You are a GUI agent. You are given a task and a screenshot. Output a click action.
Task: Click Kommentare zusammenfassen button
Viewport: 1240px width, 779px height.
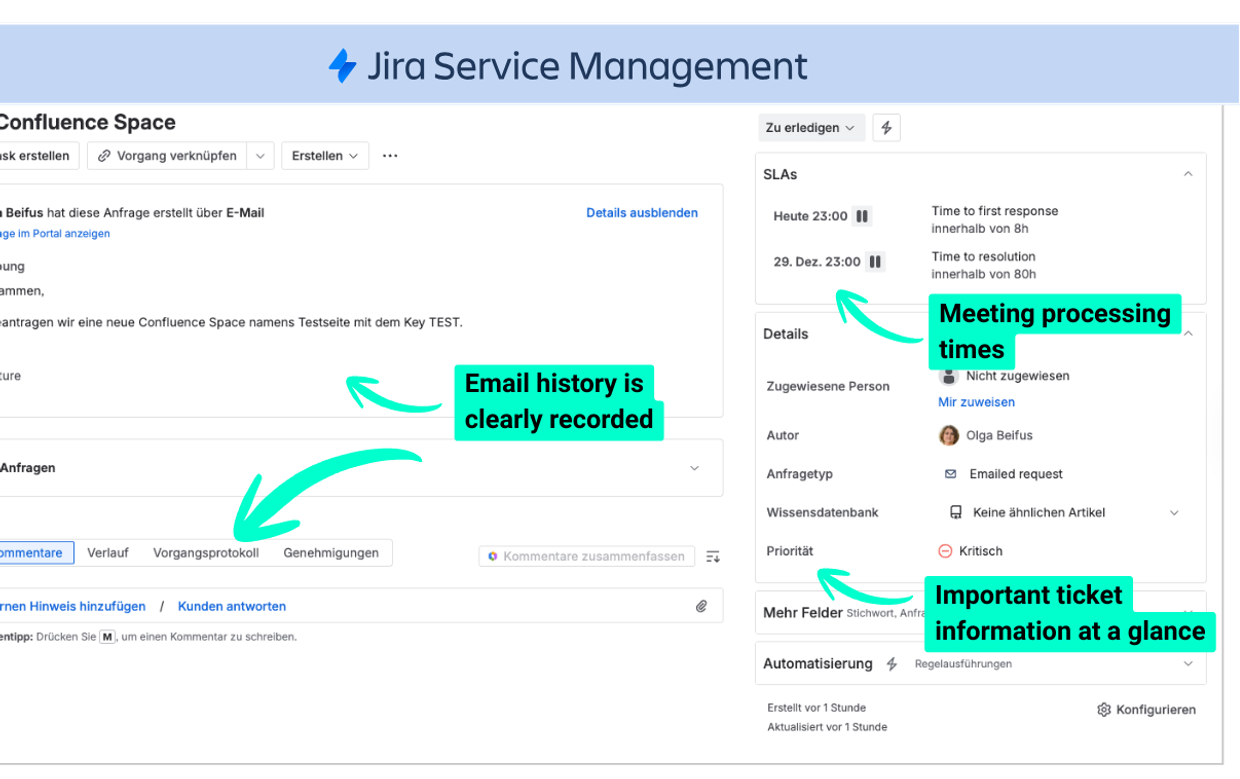click(587, 556)
